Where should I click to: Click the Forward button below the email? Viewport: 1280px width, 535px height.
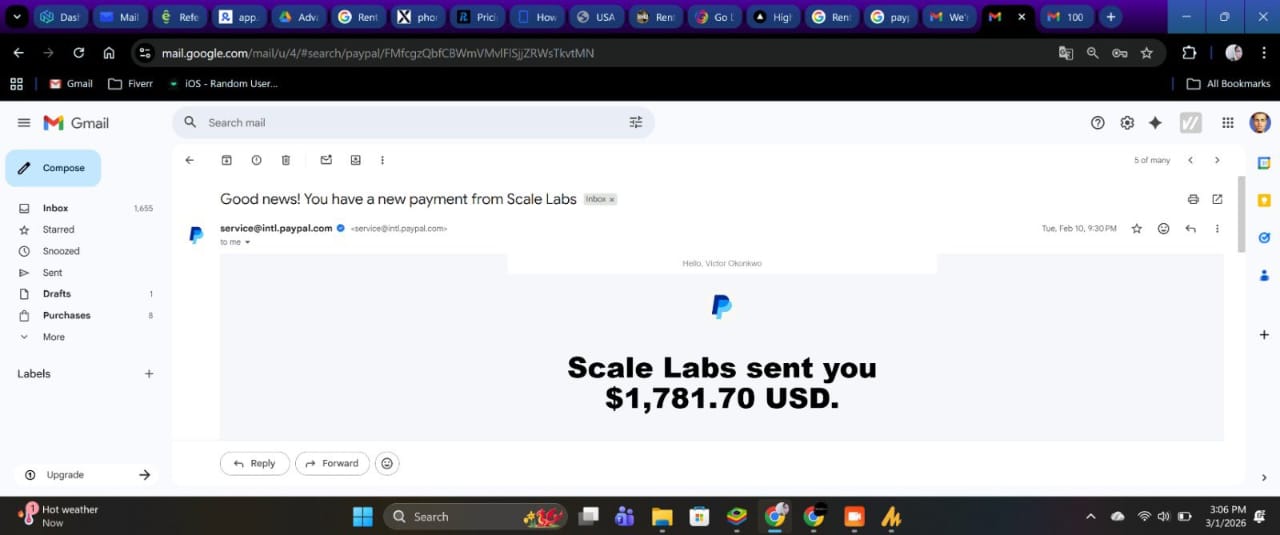[332, 463]
